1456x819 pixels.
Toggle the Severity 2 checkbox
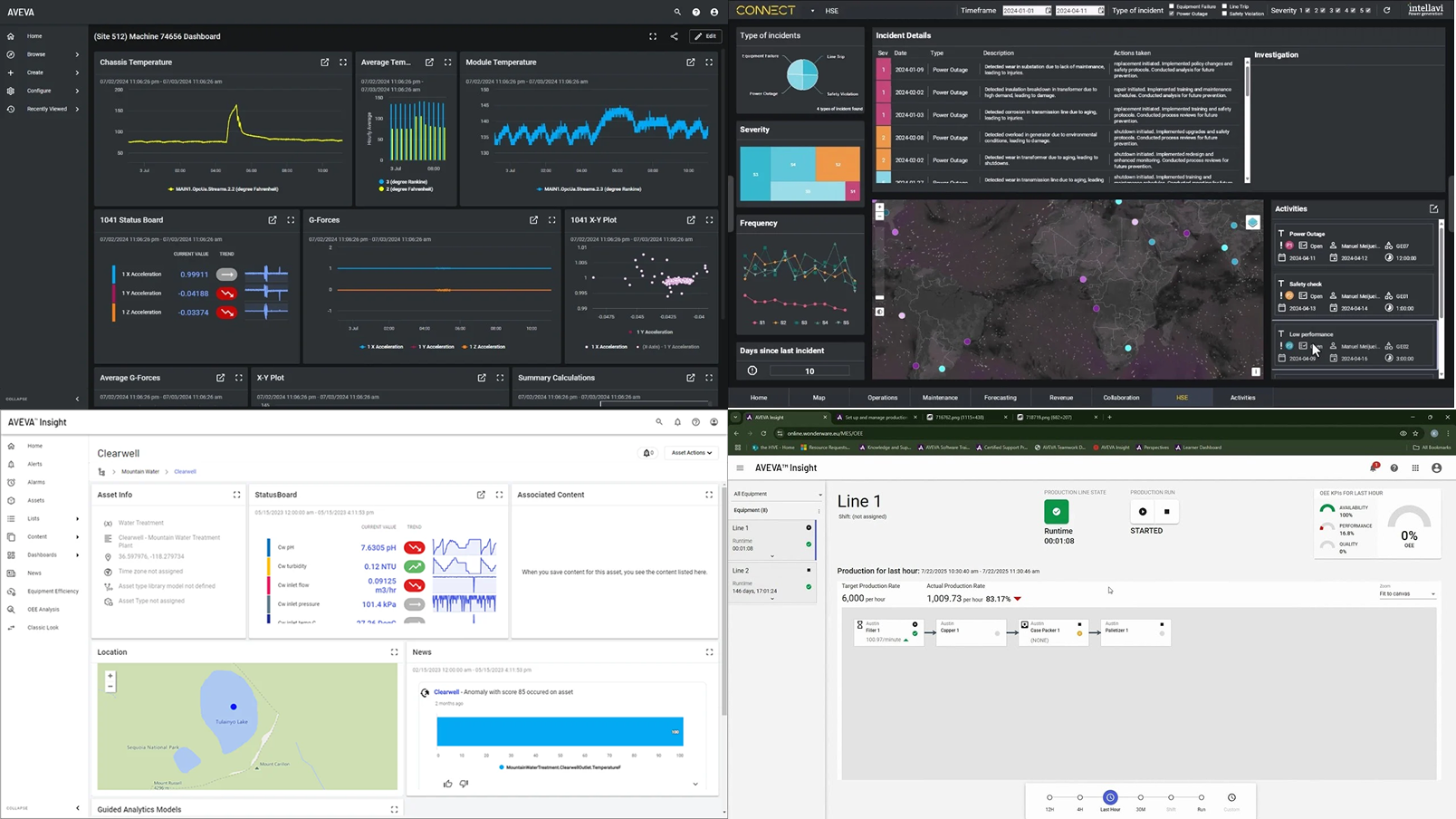(x=1323, y=10)
